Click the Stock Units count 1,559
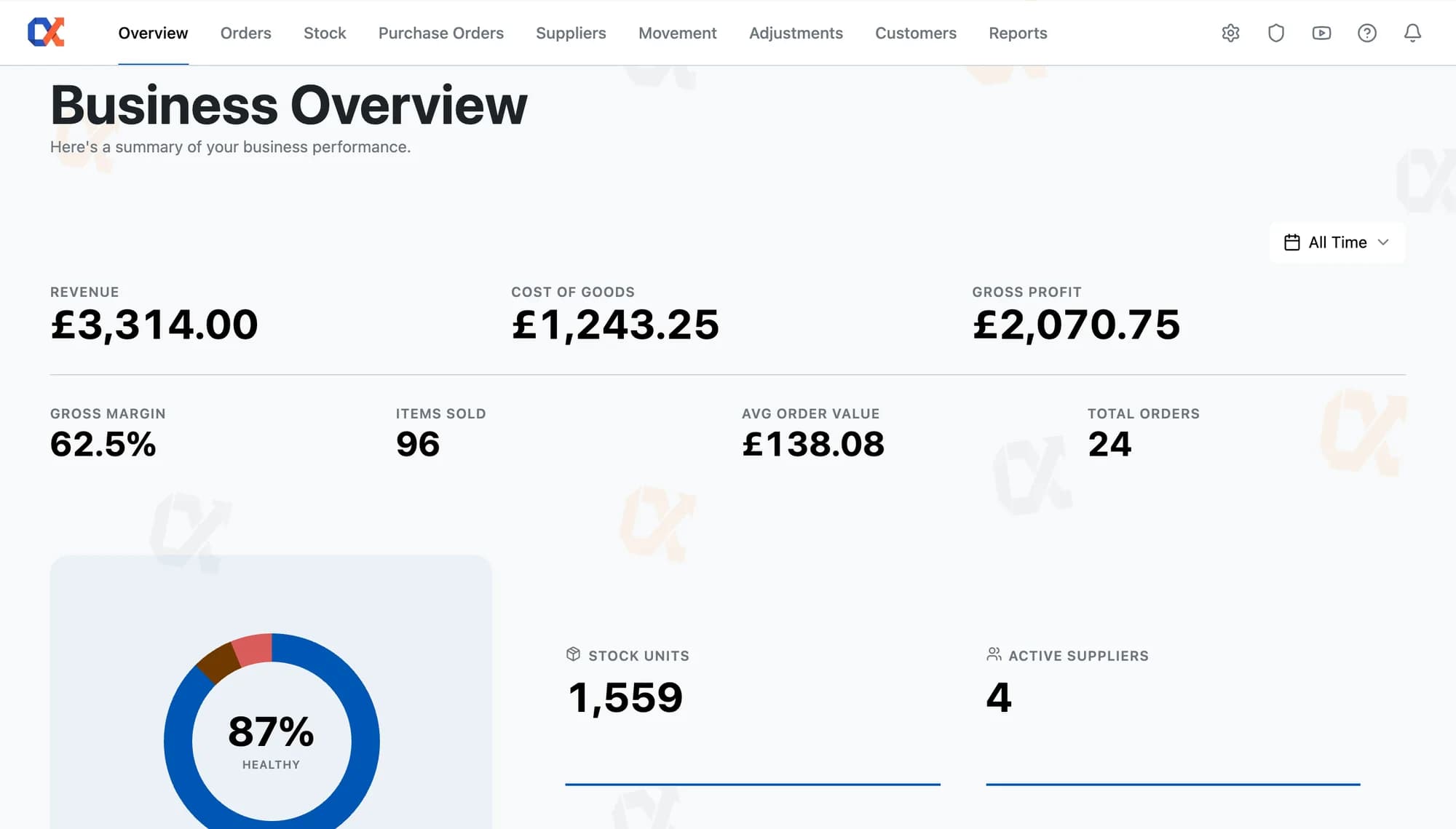This screenshot has width=1456, height=829. pos(625,697)
